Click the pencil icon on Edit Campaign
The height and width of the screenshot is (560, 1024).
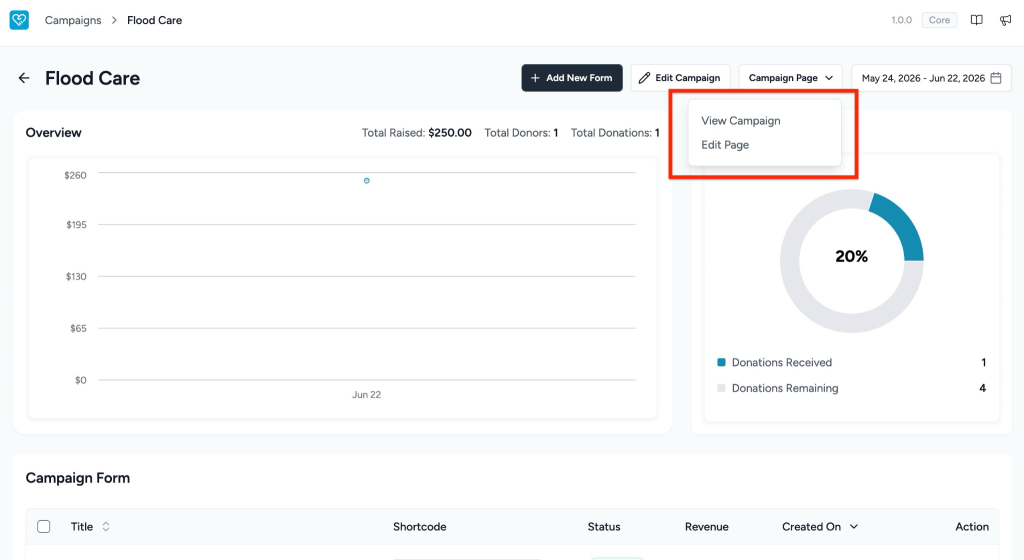click(x=645, y=78)
